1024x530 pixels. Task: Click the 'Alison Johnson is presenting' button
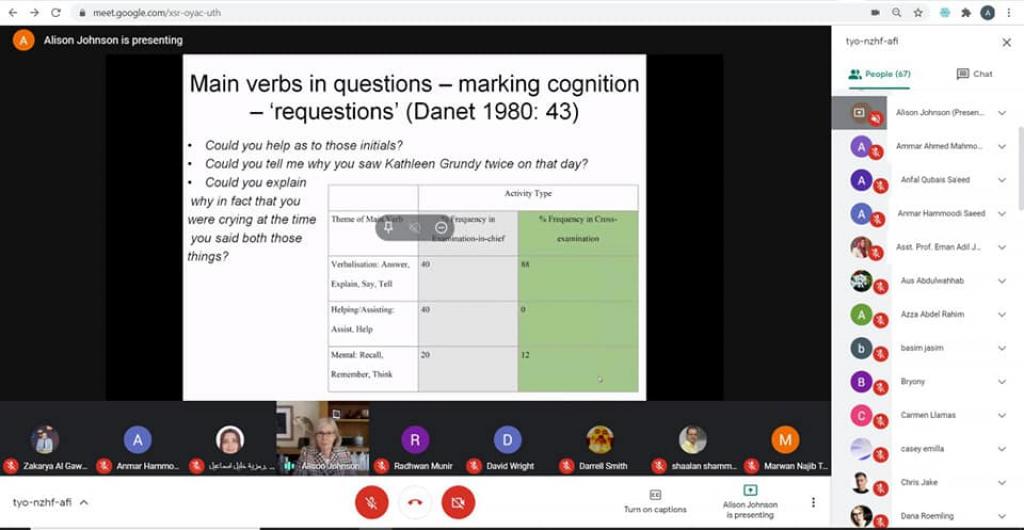tap(750, 501)
